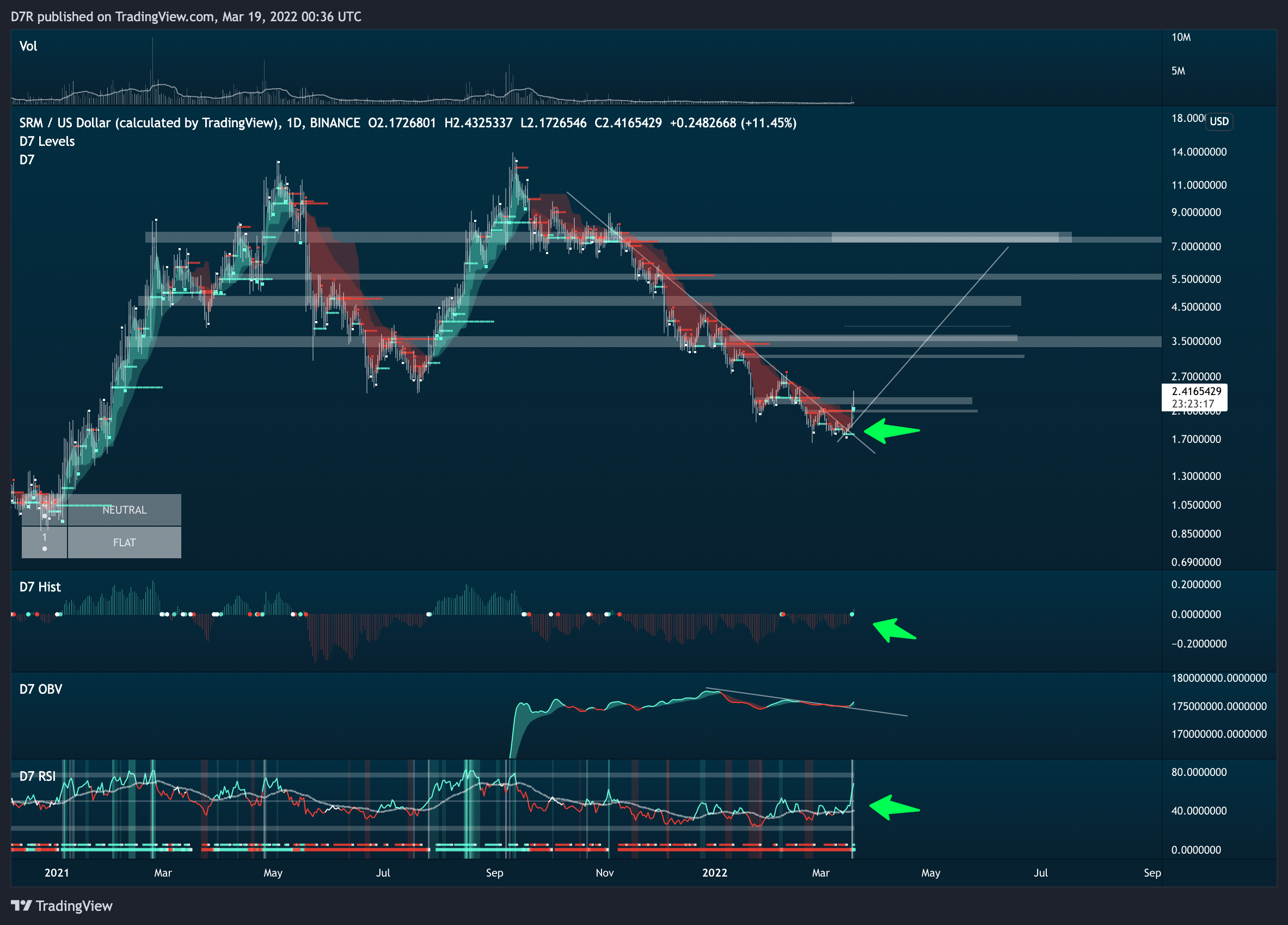Click the 40.0000000 RSI axis label
1288x925 pixels.
(1199, 810)
